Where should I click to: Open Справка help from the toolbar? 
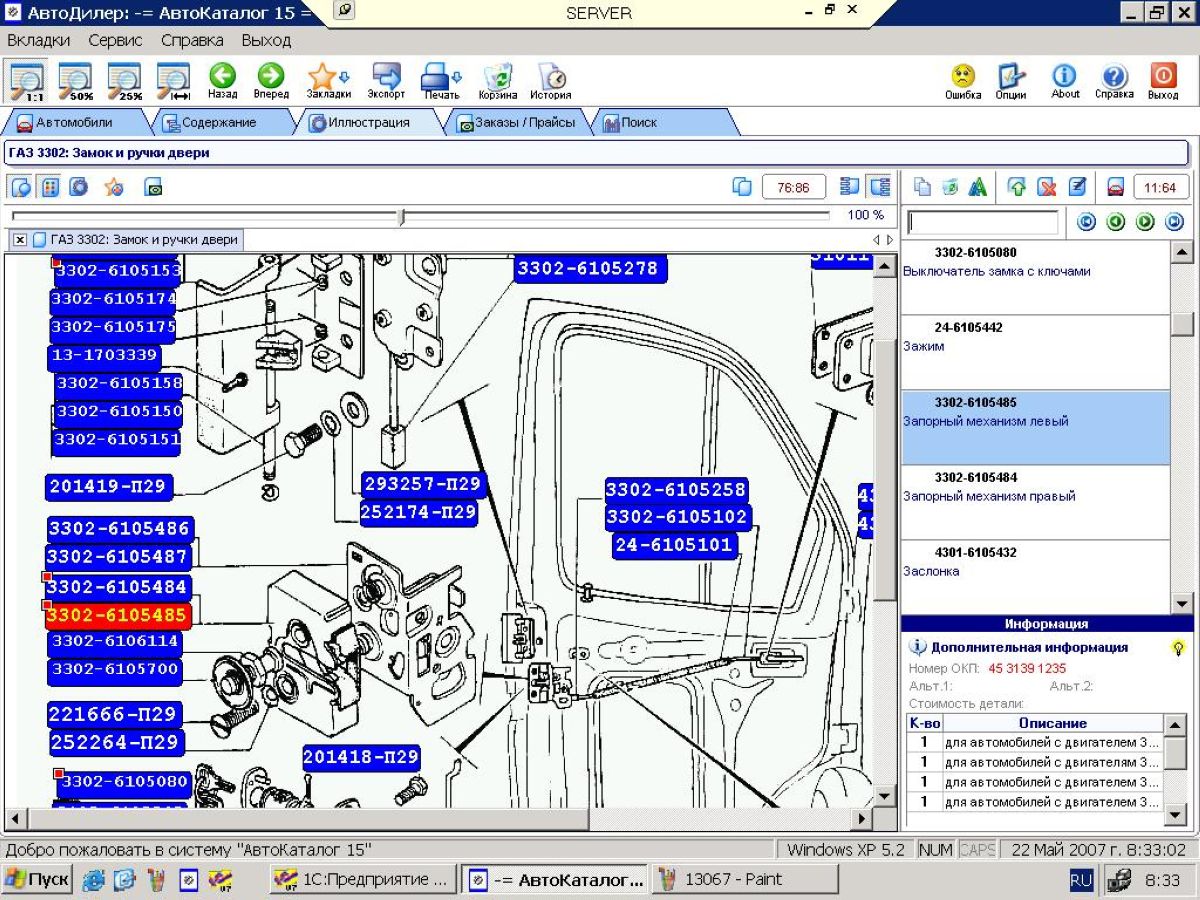coord(1114,81)
